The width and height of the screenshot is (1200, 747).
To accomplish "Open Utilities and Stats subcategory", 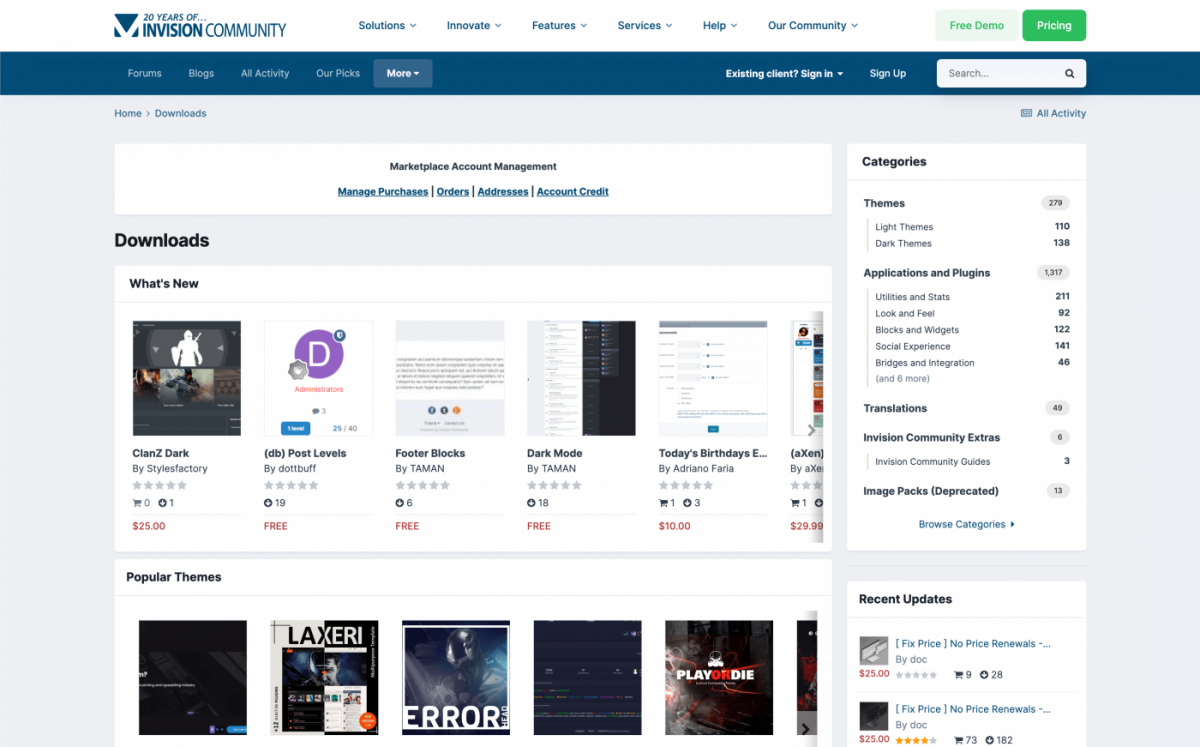I will point(913,297).
